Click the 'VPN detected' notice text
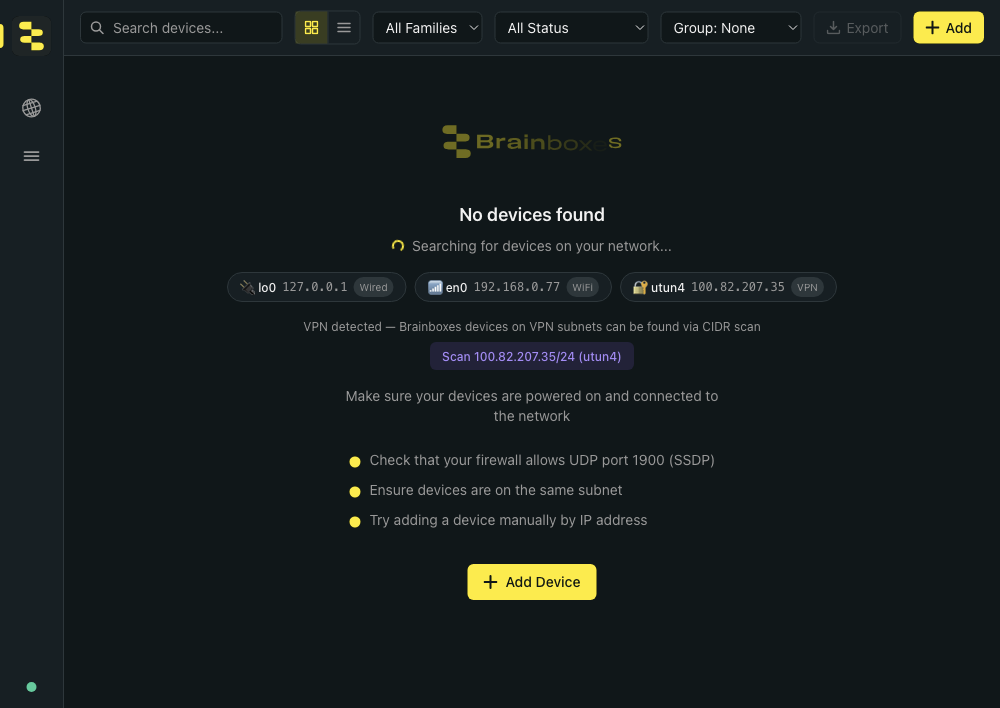 tap(532, 327)
